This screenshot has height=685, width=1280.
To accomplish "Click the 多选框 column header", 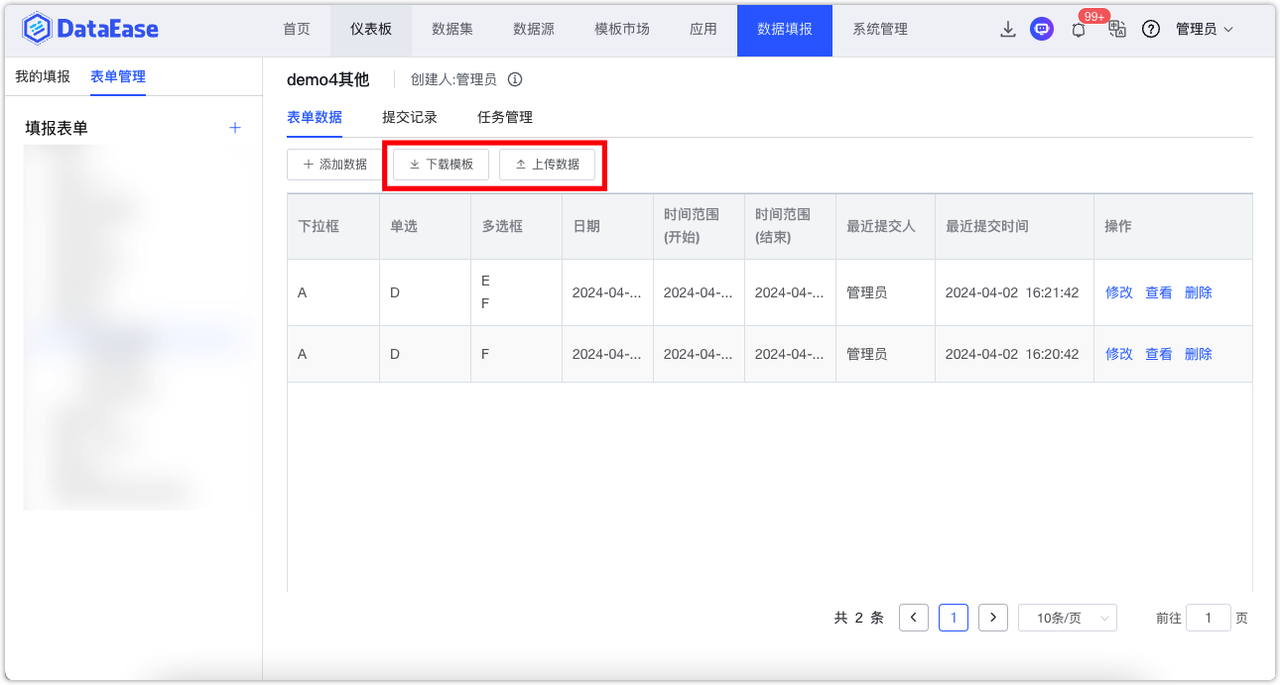I will click(516, 227).
